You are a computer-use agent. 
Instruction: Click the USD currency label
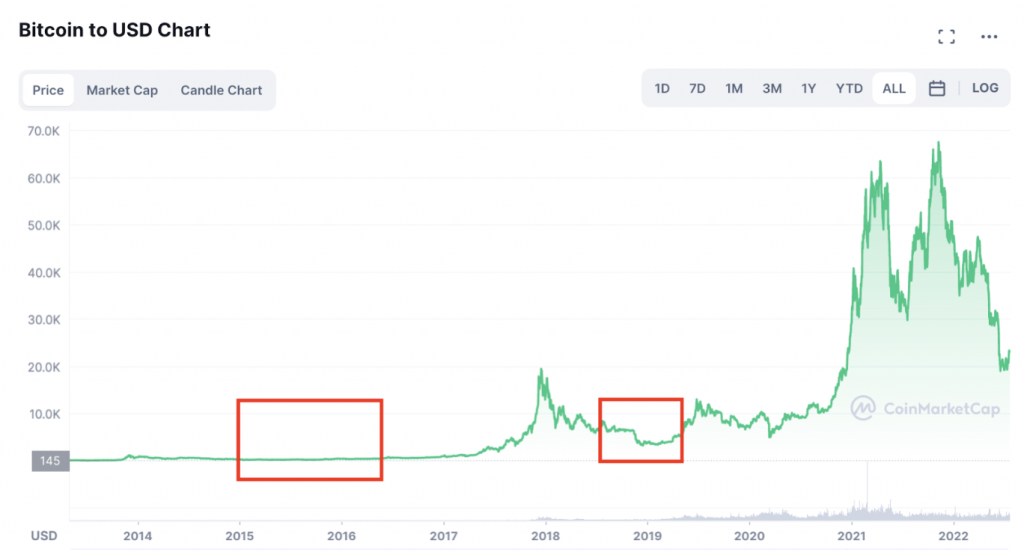pyautogui.click(x=44, y=535)
